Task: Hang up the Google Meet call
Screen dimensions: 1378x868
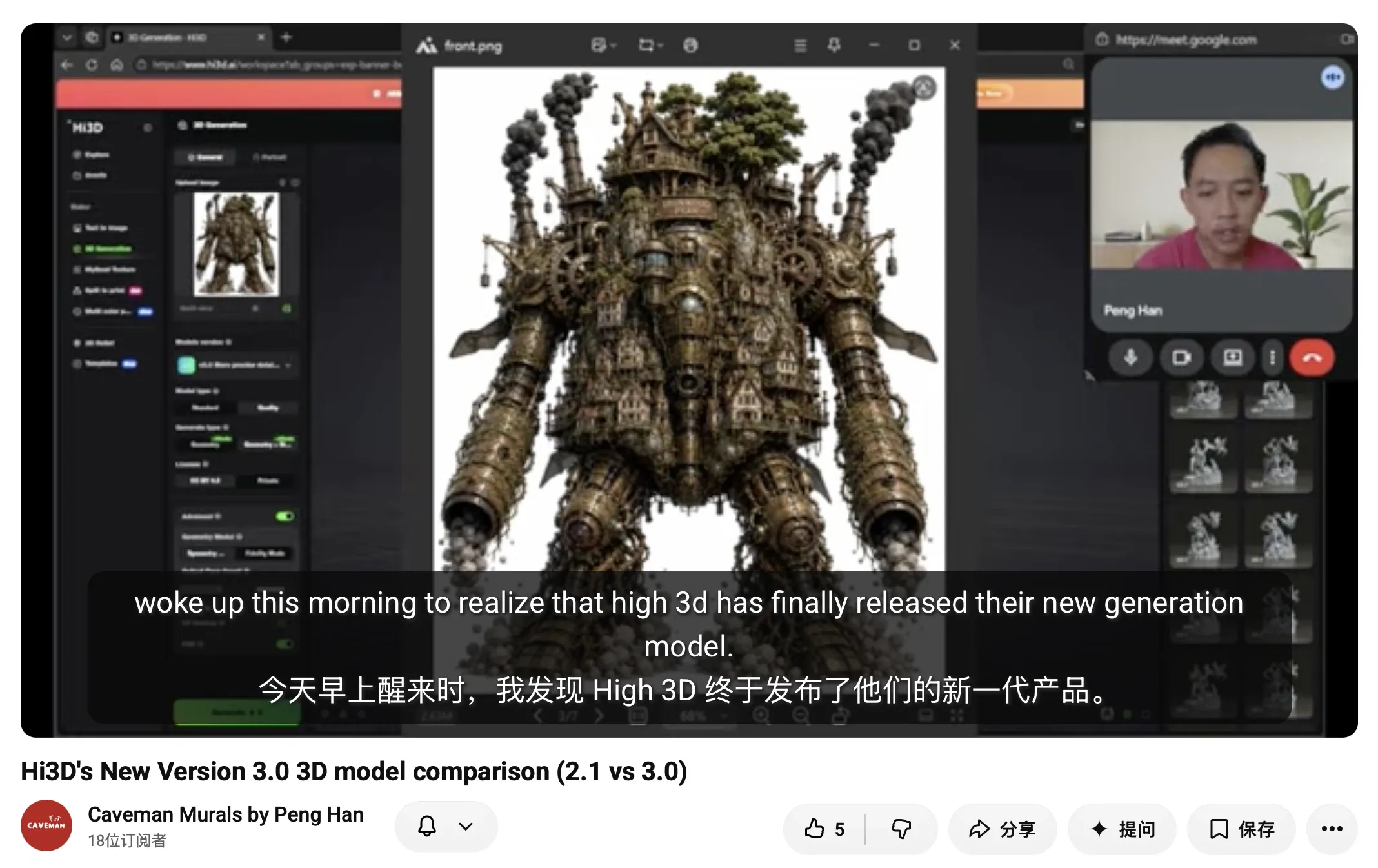Action: click(1312, 357)
